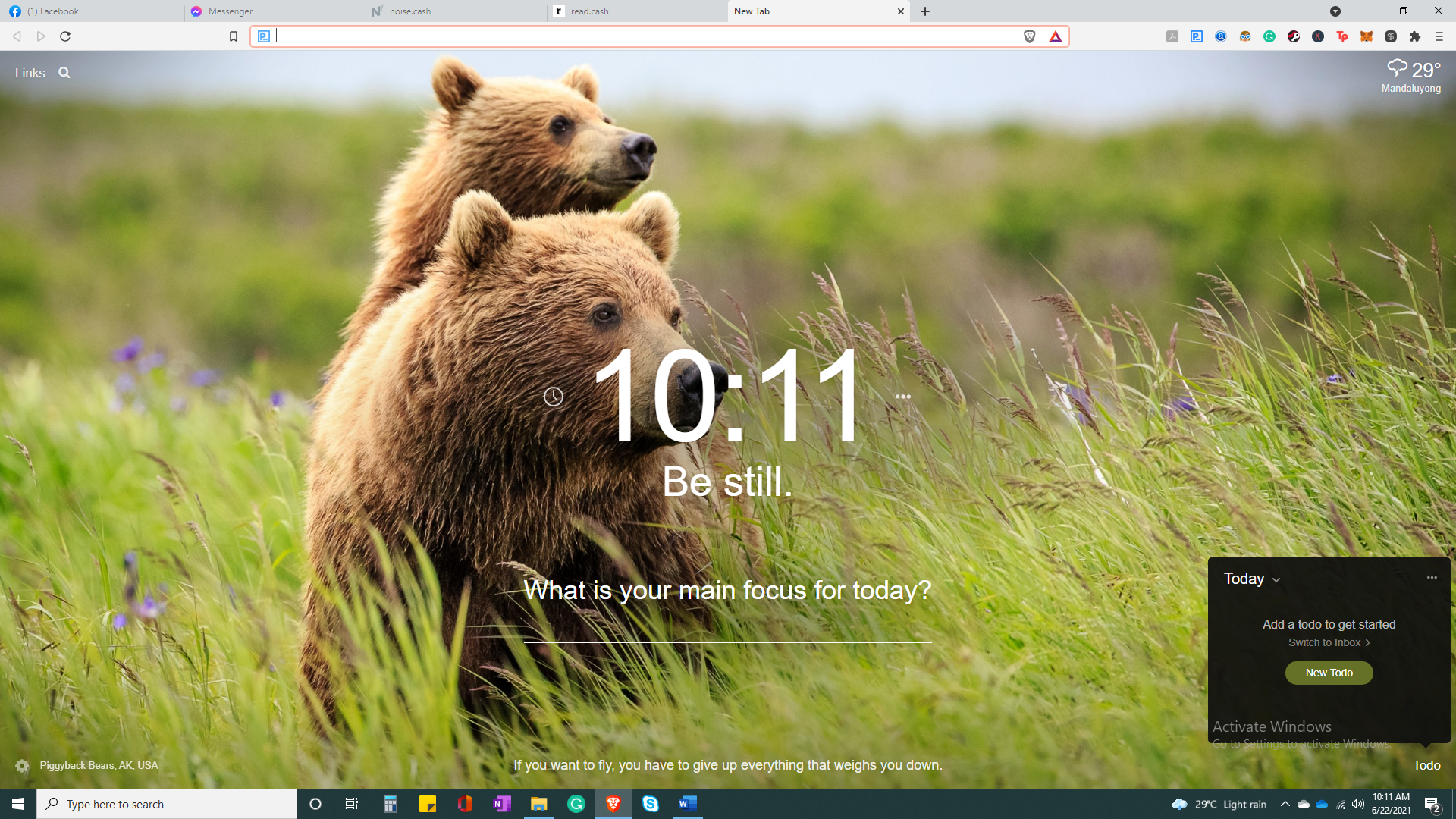Switch to Word in the taskbar
1456x819 pixels.
pos(688,804)
